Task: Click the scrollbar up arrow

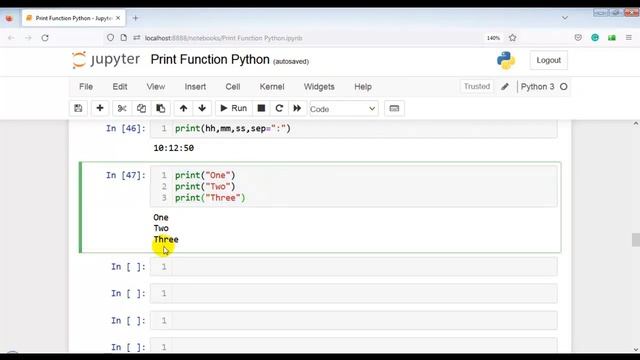Action: click(636, 123)
